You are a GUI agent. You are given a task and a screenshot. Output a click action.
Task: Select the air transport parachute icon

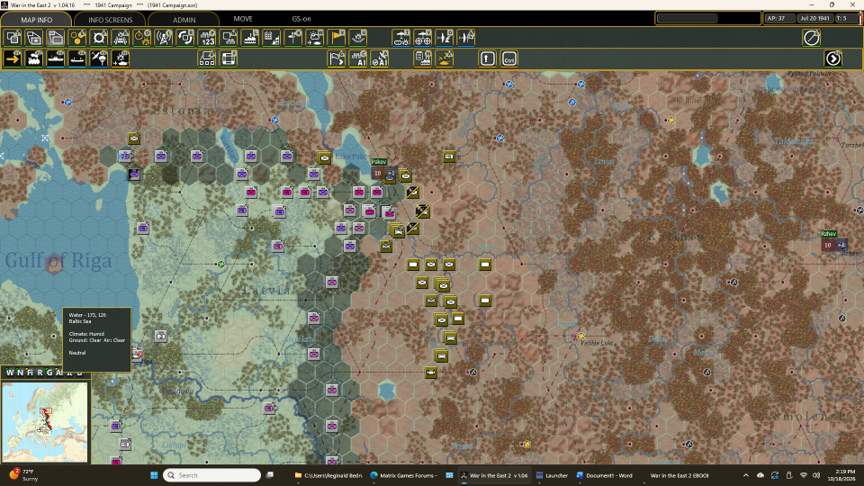99,58
